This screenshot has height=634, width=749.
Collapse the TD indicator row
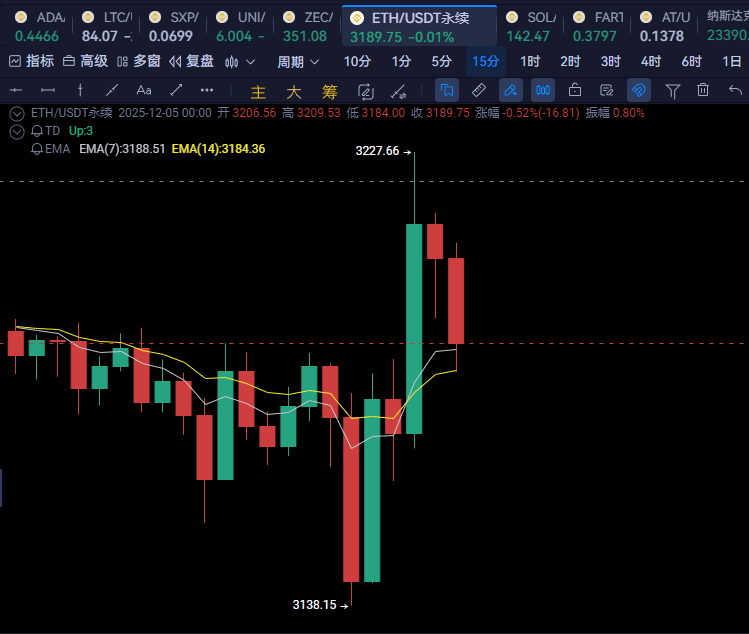click(x=17, y=132)
